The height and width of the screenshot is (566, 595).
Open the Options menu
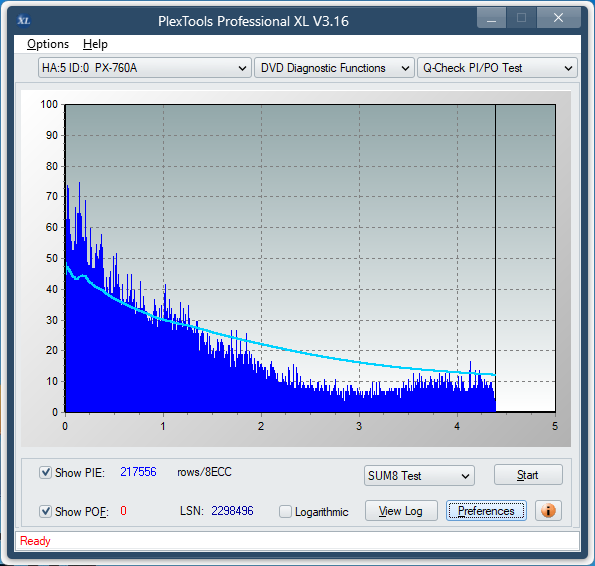pos(48,44)
